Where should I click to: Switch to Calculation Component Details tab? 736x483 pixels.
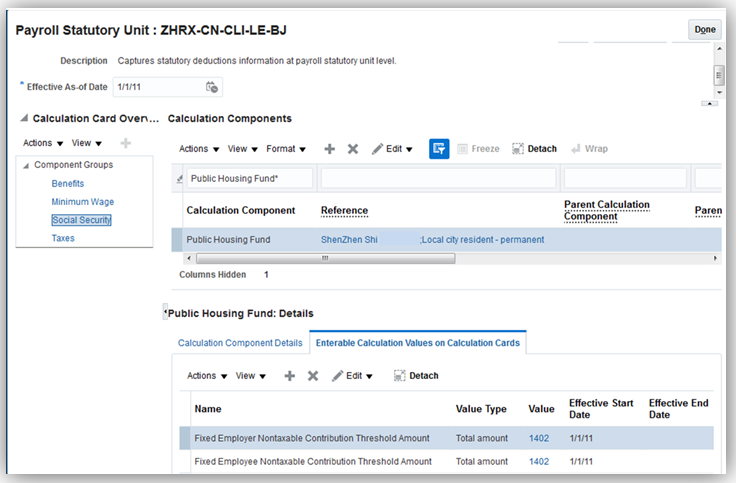tap(240, 343)
